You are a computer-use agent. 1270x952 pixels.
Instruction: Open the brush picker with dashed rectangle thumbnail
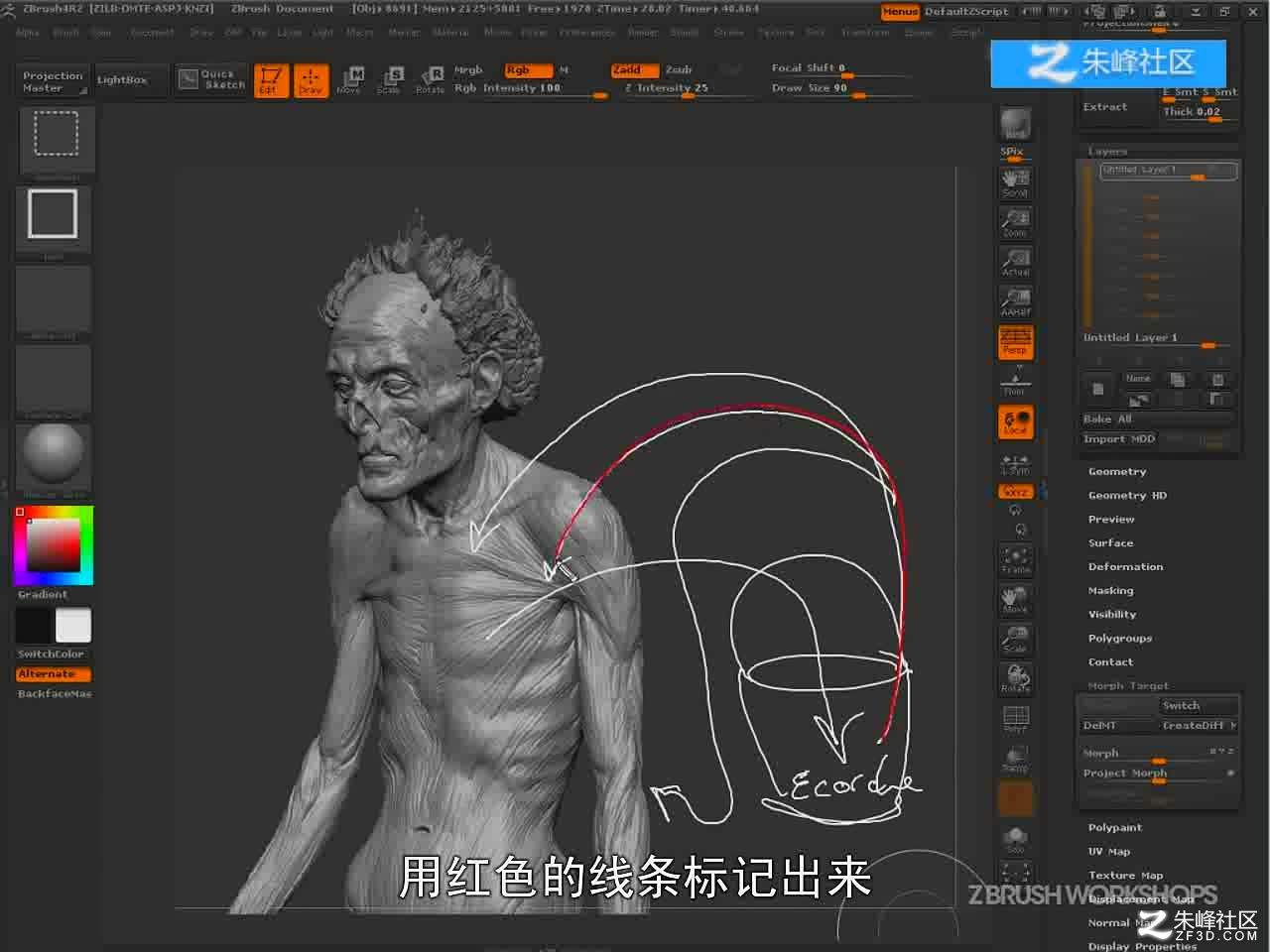pos(56,140)
